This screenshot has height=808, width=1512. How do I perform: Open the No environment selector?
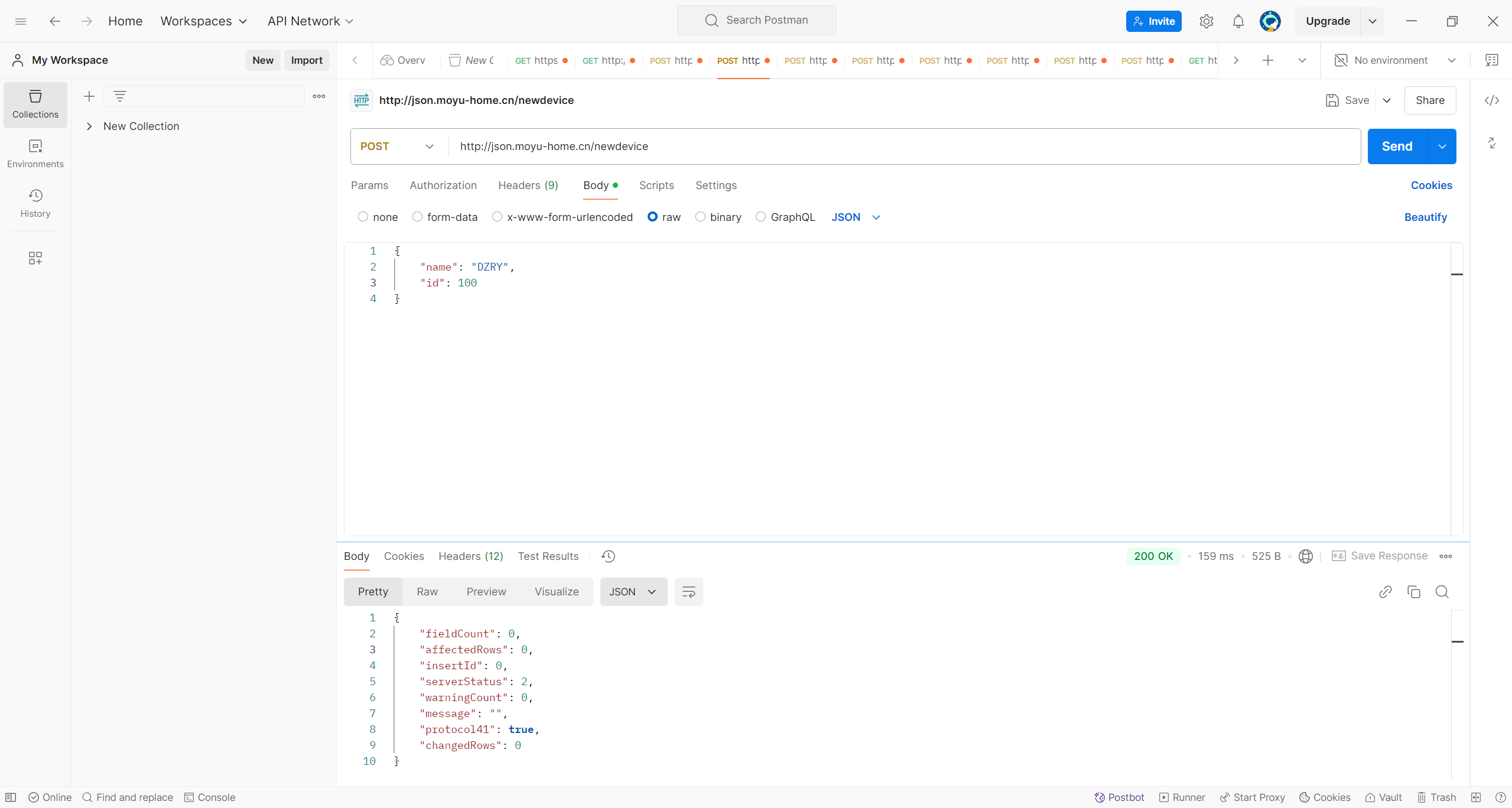1395,60
